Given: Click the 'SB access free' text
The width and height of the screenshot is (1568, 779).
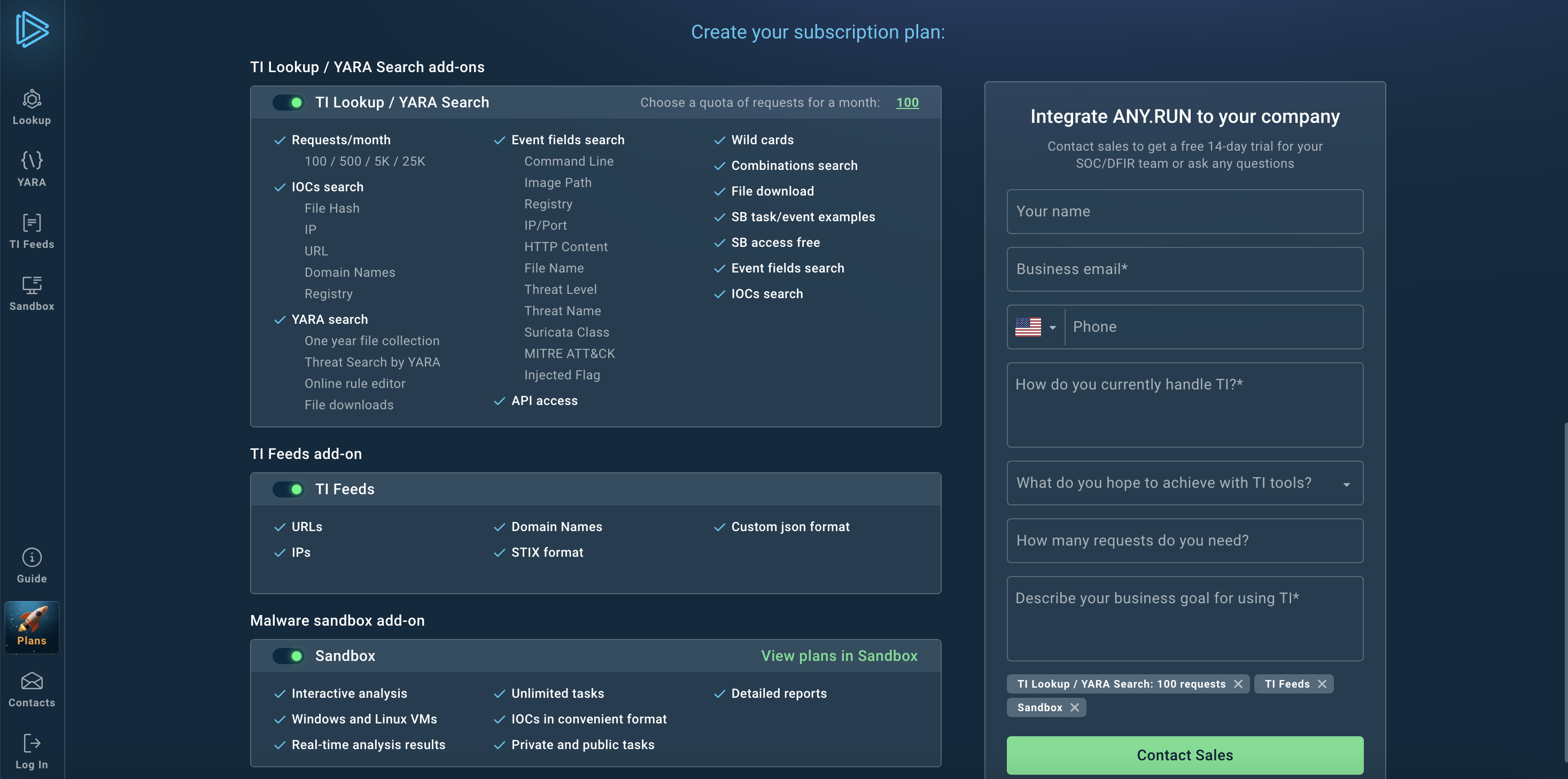Looking at the screenshot, I should (775, 242).
